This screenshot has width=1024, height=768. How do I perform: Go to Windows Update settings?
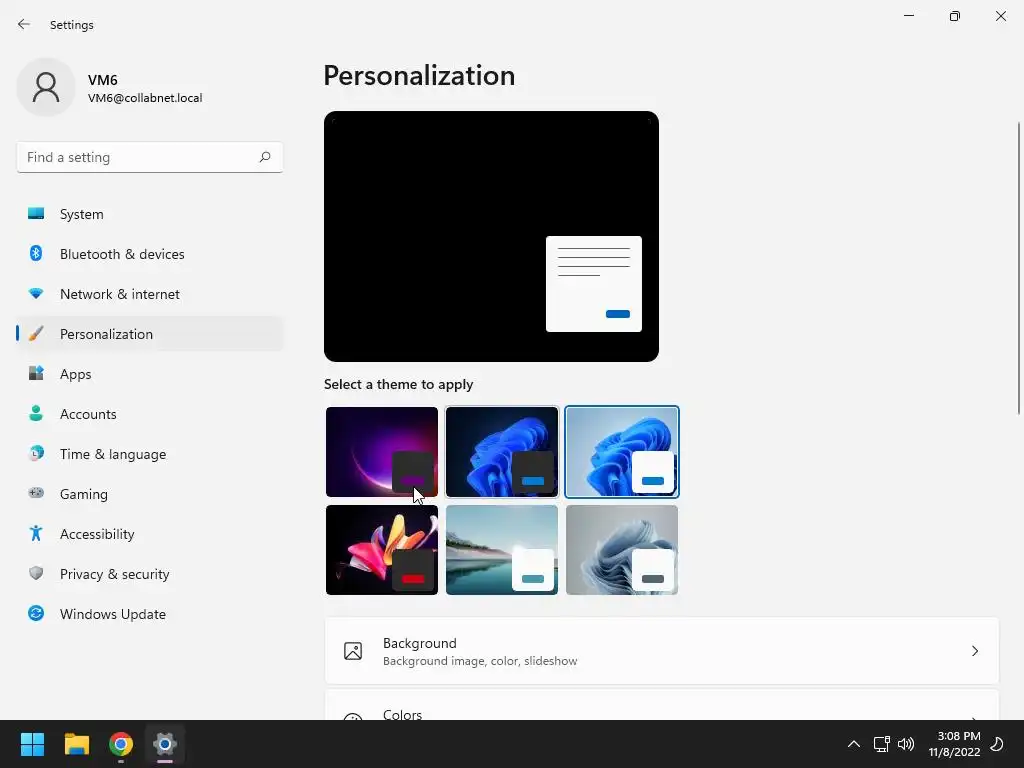[150, 614]
